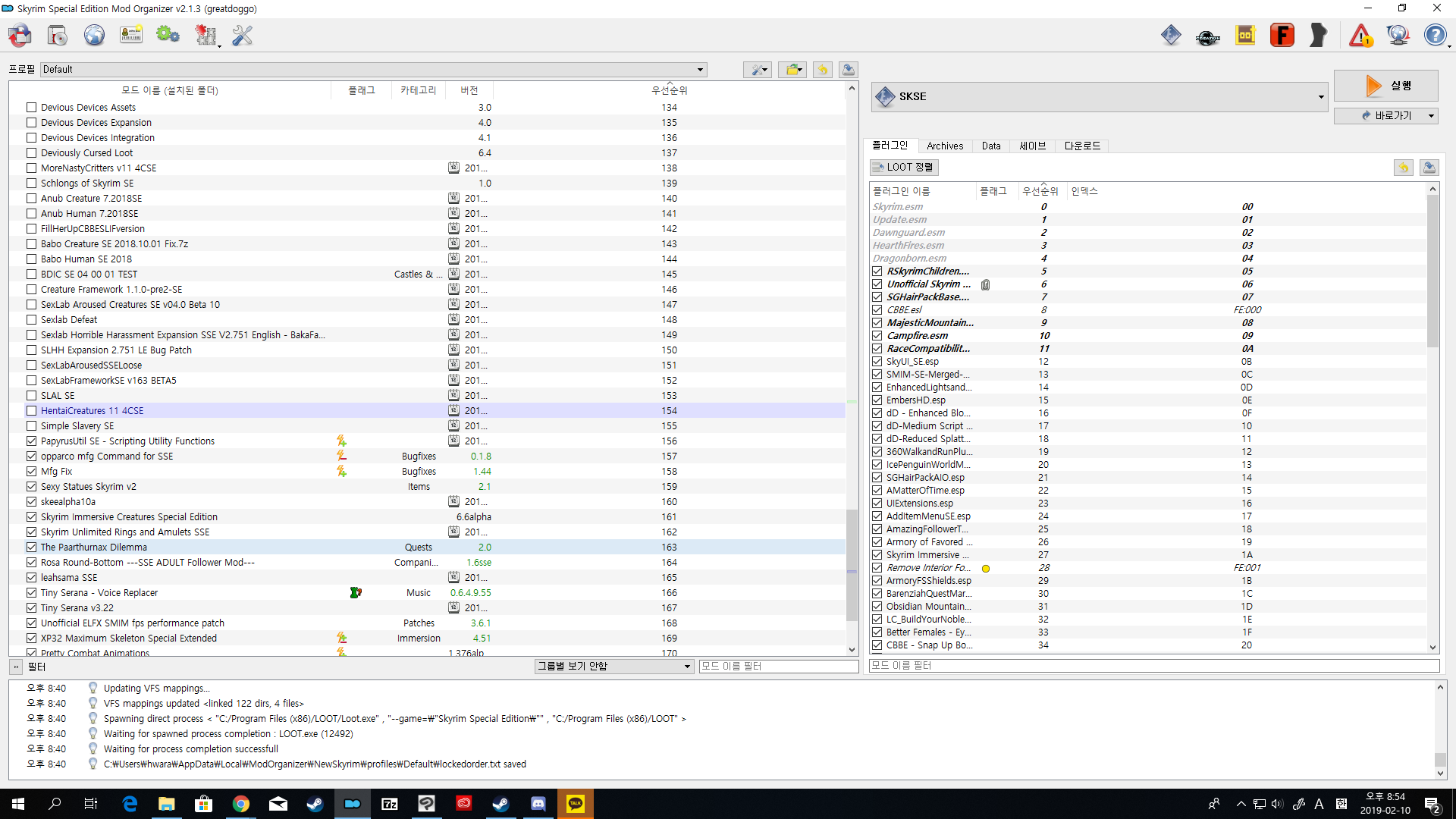
Task: Enable the Devious Devices Assets mod
Action: [32, 108]
